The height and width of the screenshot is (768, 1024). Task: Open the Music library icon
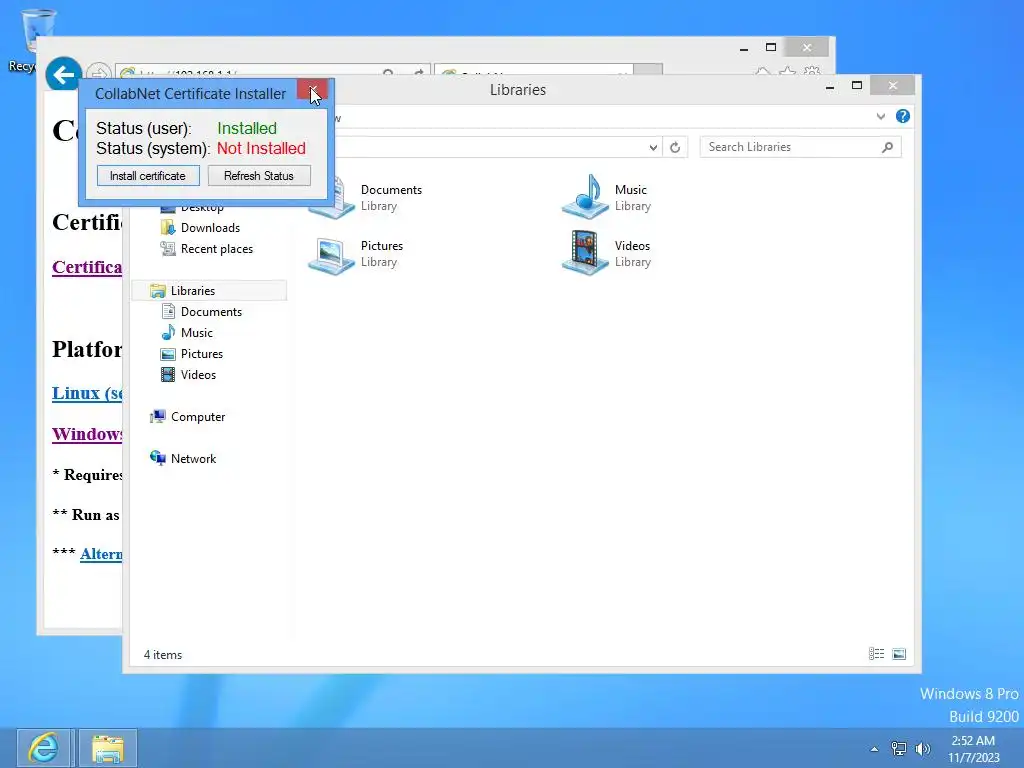585,197
